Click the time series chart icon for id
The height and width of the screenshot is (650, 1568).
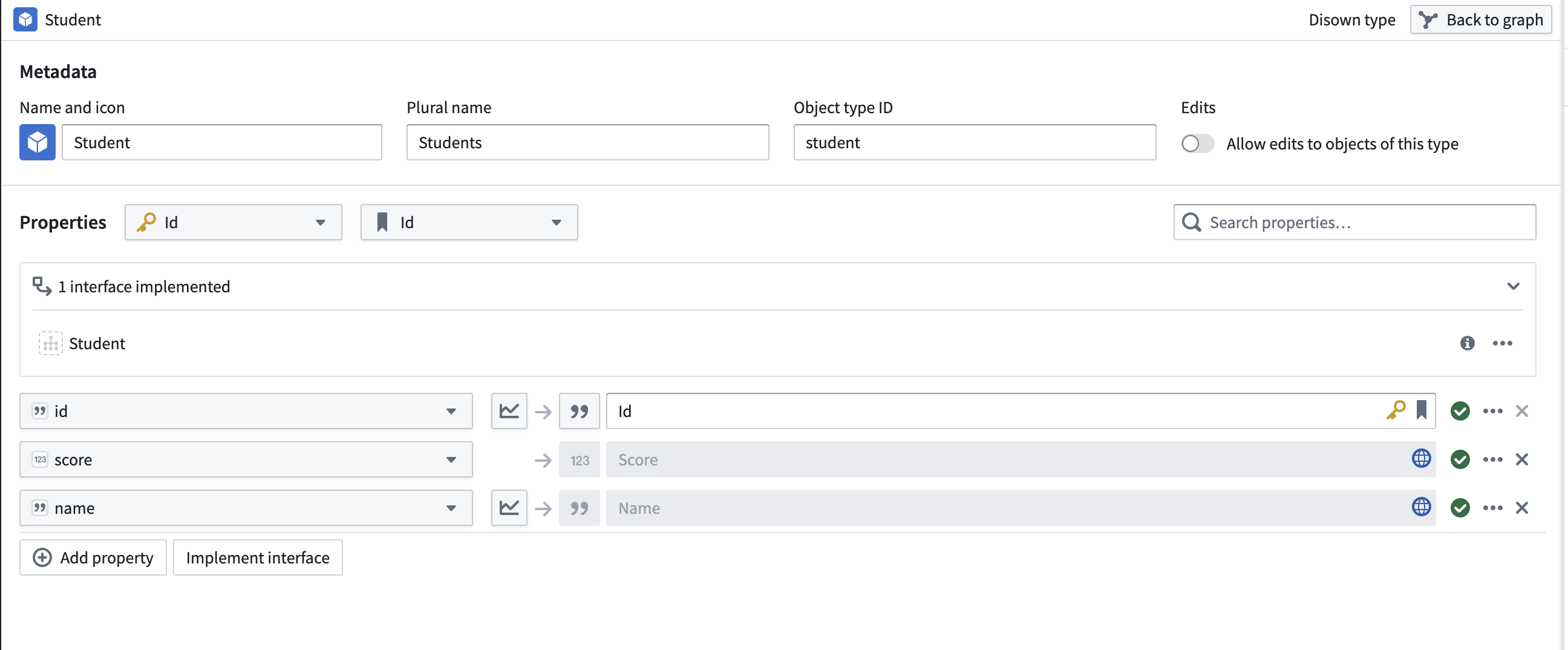(x=509, y=410)
